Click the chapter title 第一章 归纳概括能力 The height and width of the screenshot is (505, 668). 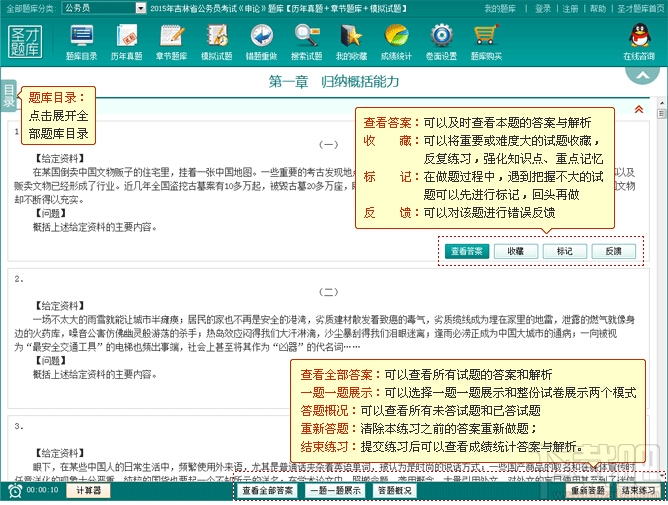tap(334, 81)
